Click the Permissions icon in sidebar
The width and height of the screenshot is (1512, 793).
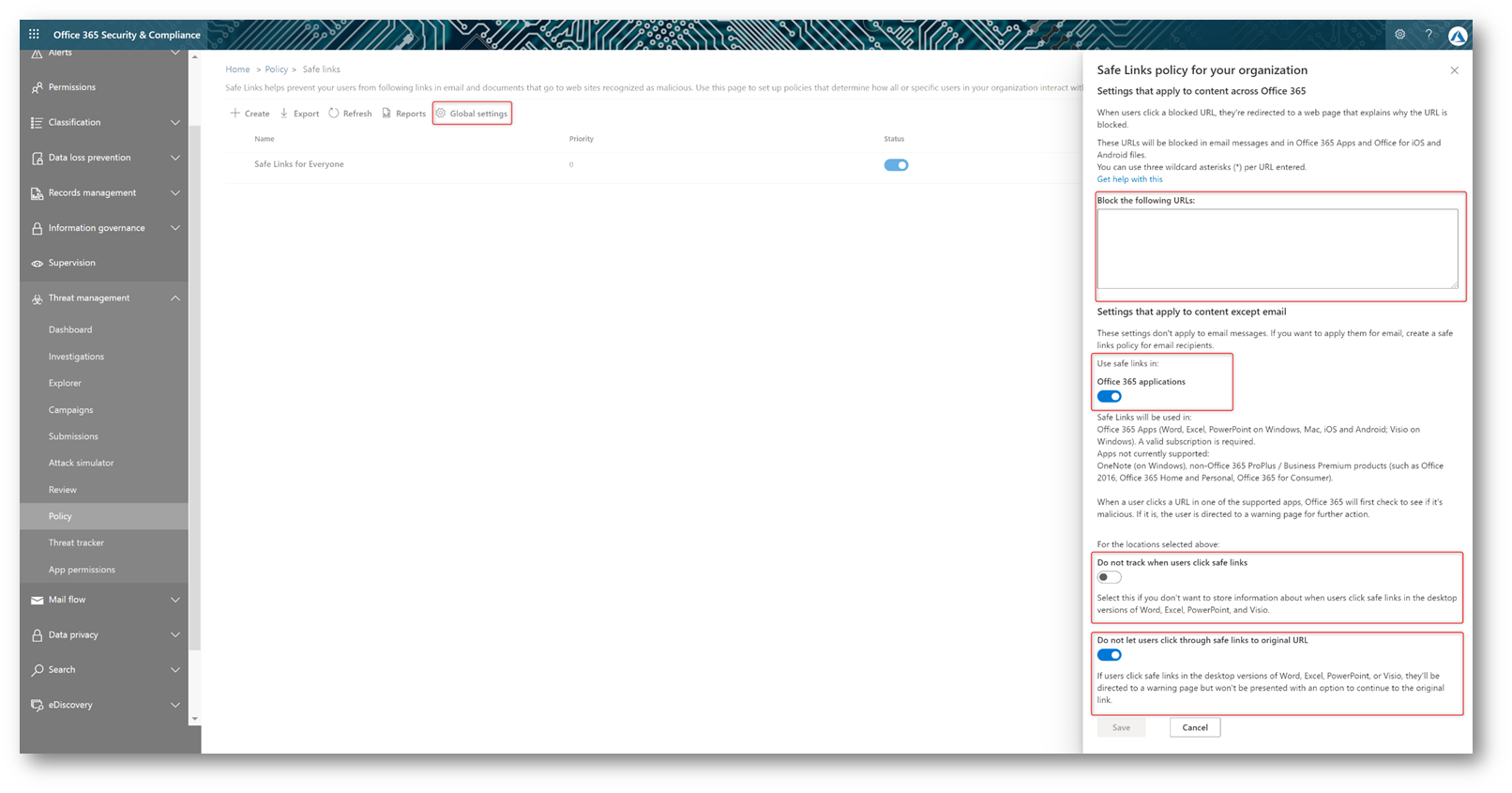point(37,87)
